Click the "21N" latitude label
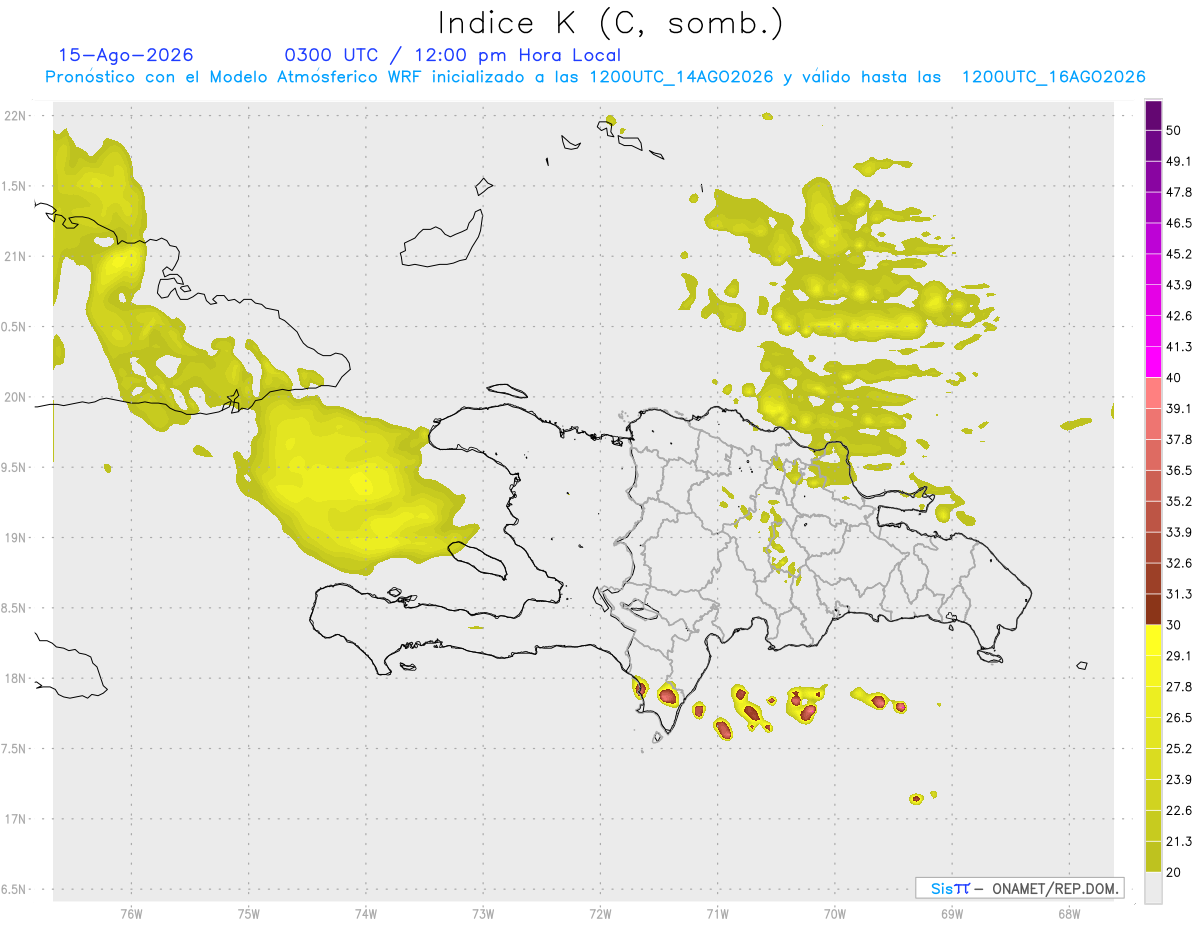The width and height of the screenshot is (1200, 927). (15, 256)
